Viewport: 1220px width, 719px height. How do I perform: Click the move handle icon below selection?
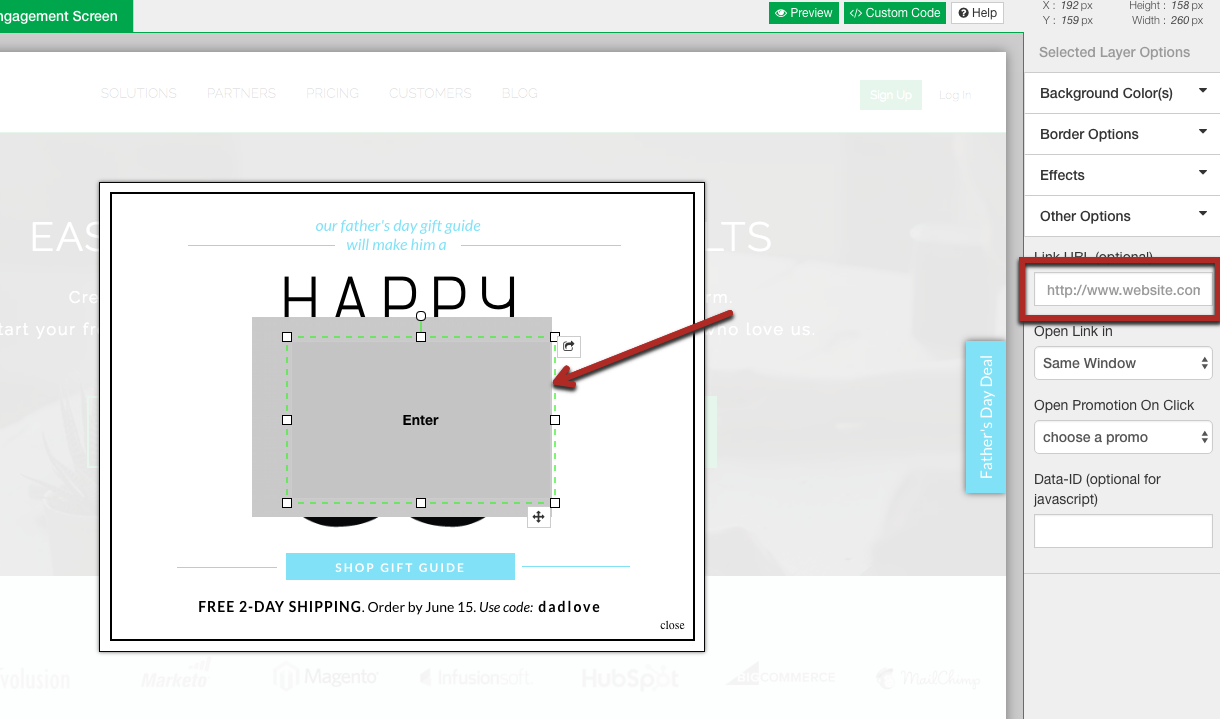(538, 516)
